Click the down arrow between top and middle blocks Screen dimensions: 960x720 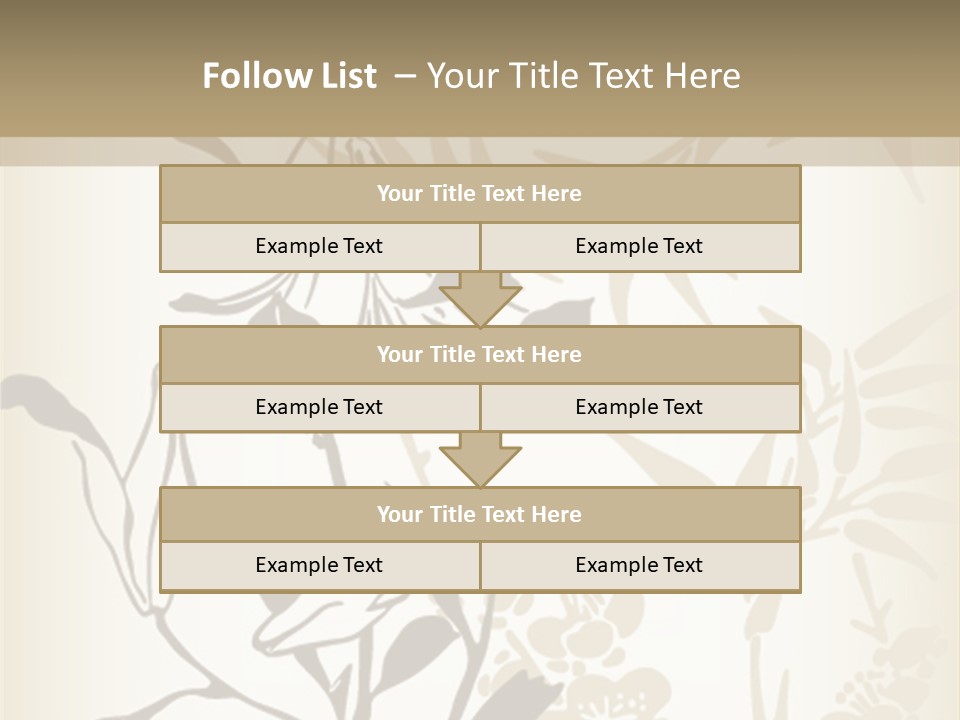point(480,299)
